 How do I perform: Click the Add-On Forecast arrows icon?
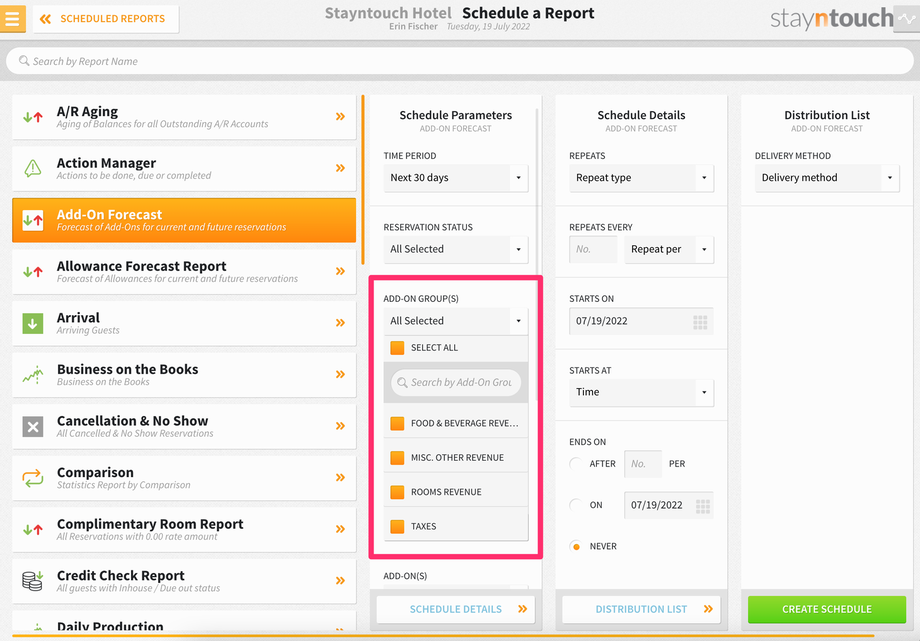[33, 220]
